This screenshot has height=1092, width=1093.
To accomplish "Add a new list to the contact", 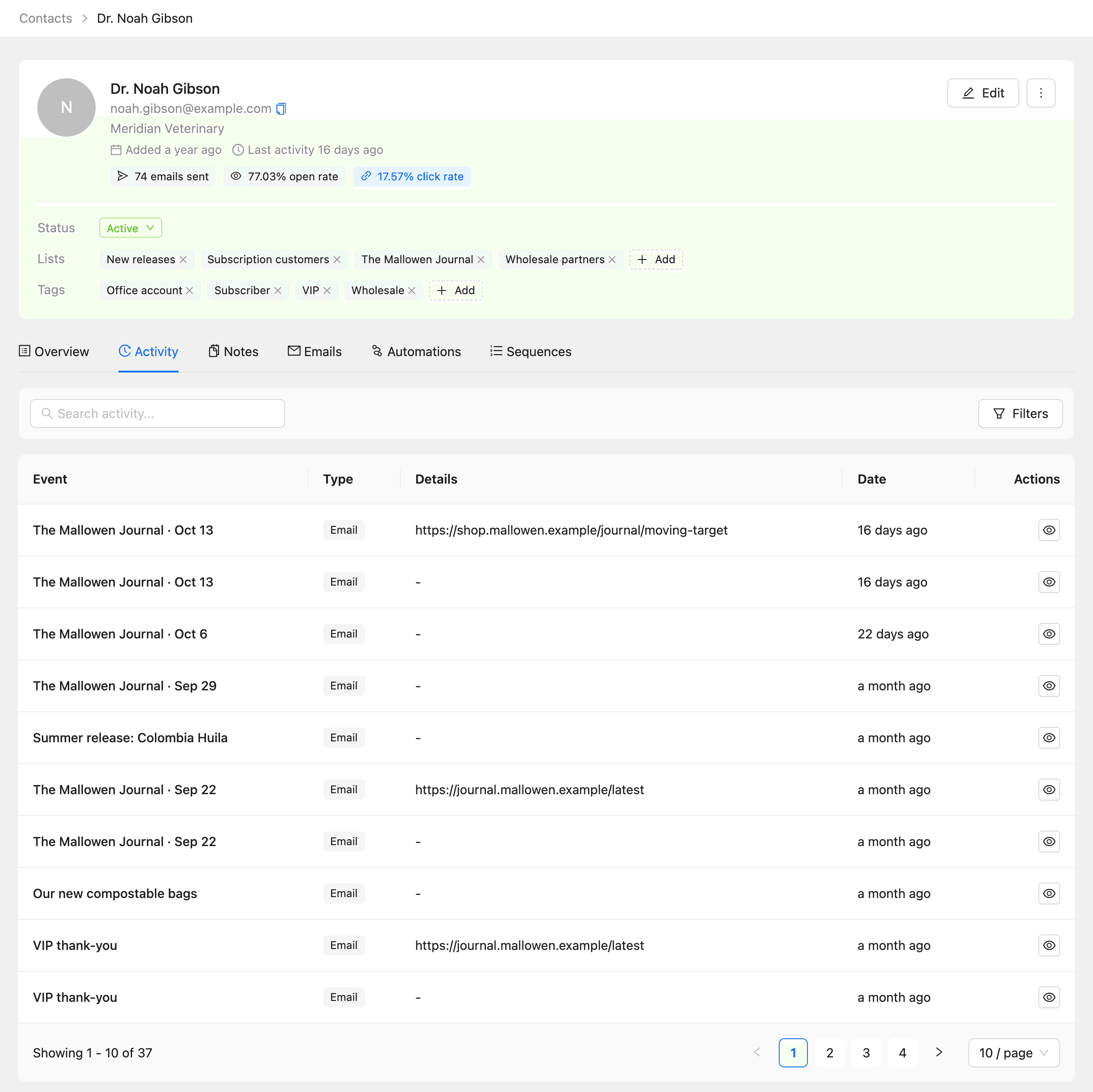I will (x=656, y=260).
